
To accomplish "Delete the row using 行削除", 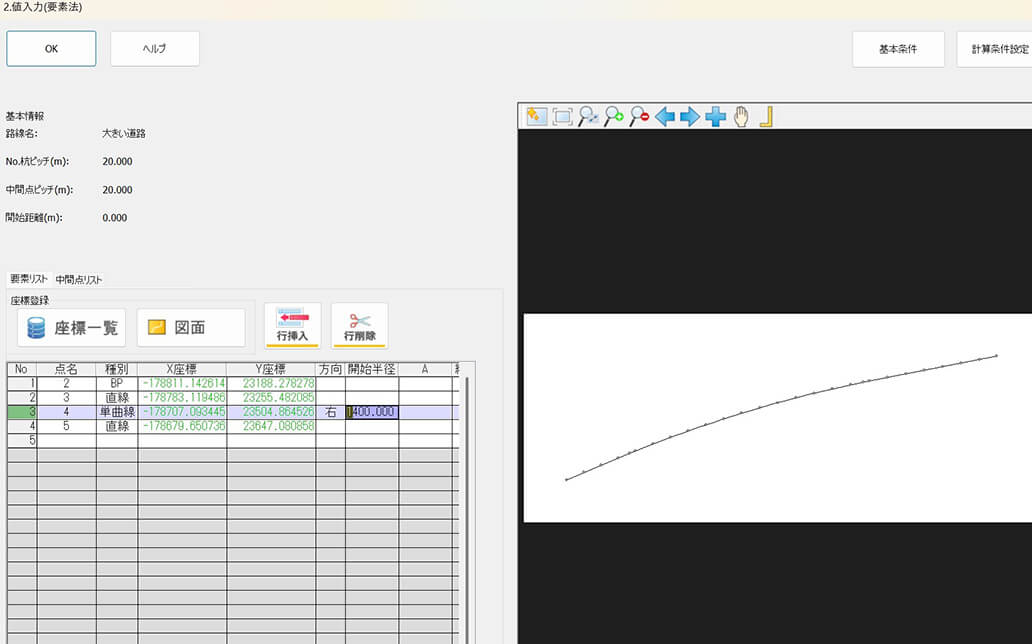I will (359, 326).
